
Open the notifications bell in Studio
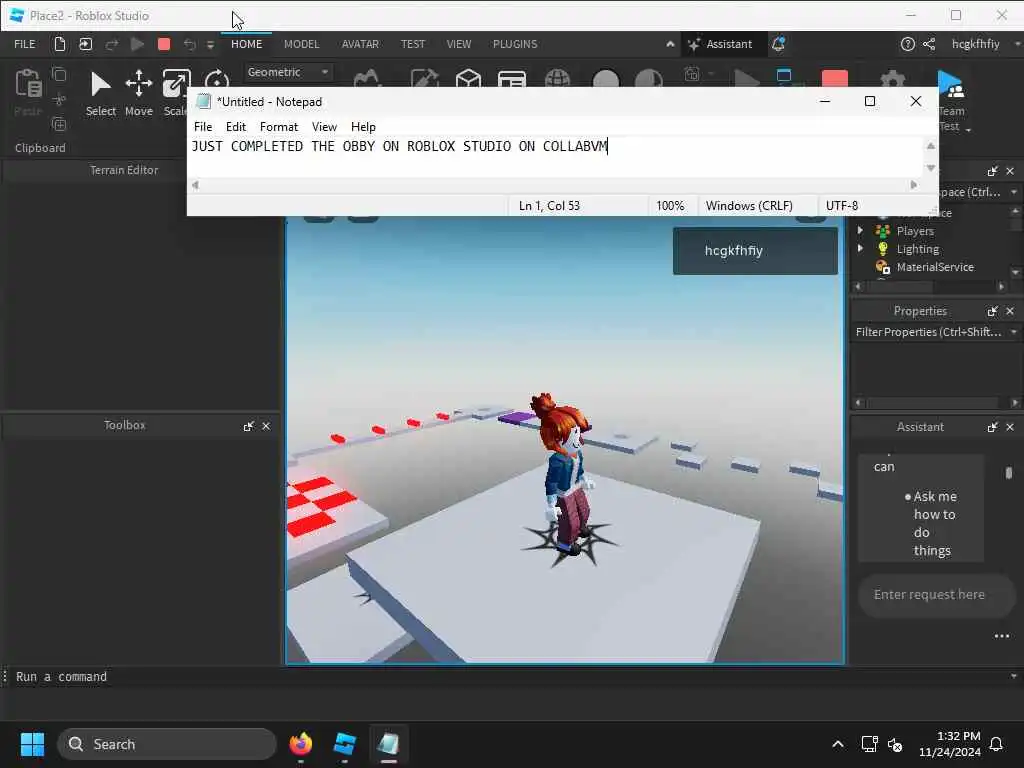tap(778, 44)
